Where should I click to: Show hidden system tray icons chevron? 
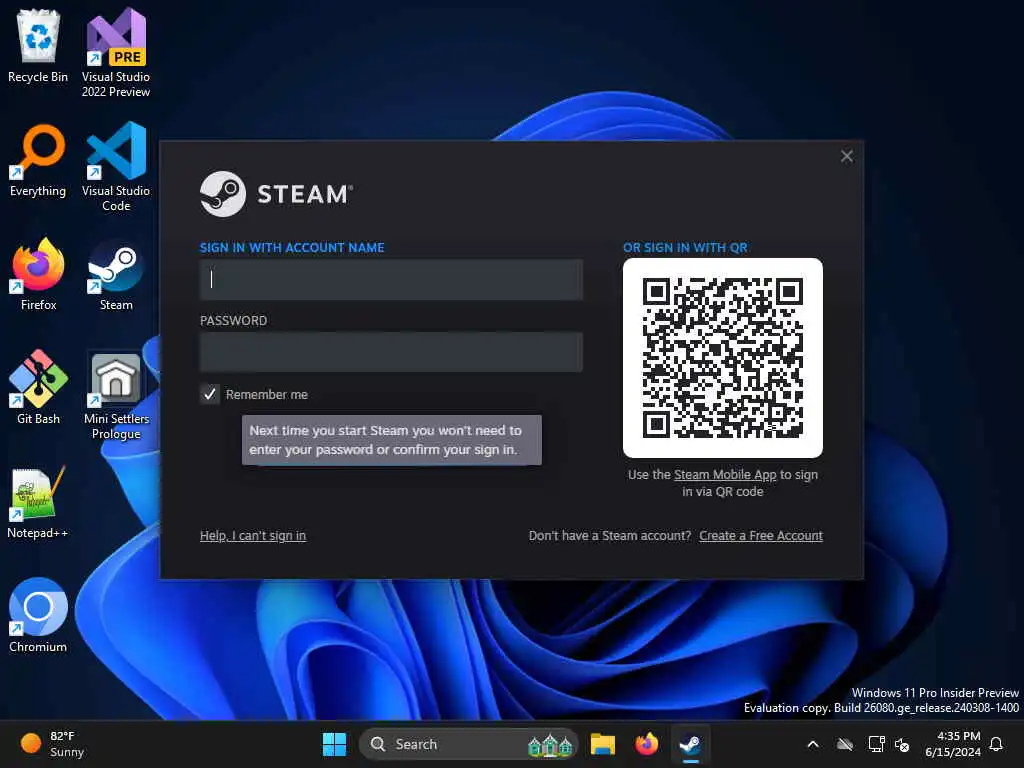point(813,744)
